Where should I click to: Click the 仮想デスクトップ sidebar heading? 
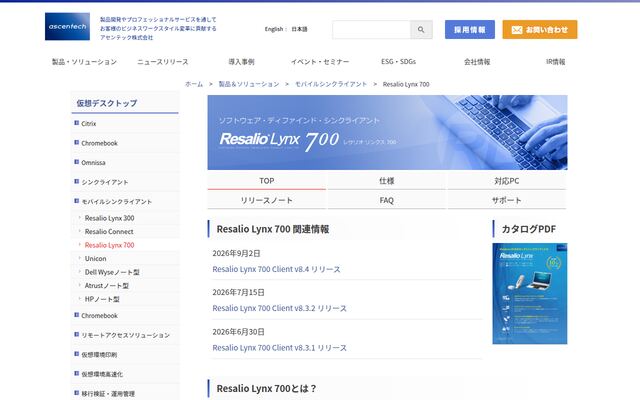point(107,103)
